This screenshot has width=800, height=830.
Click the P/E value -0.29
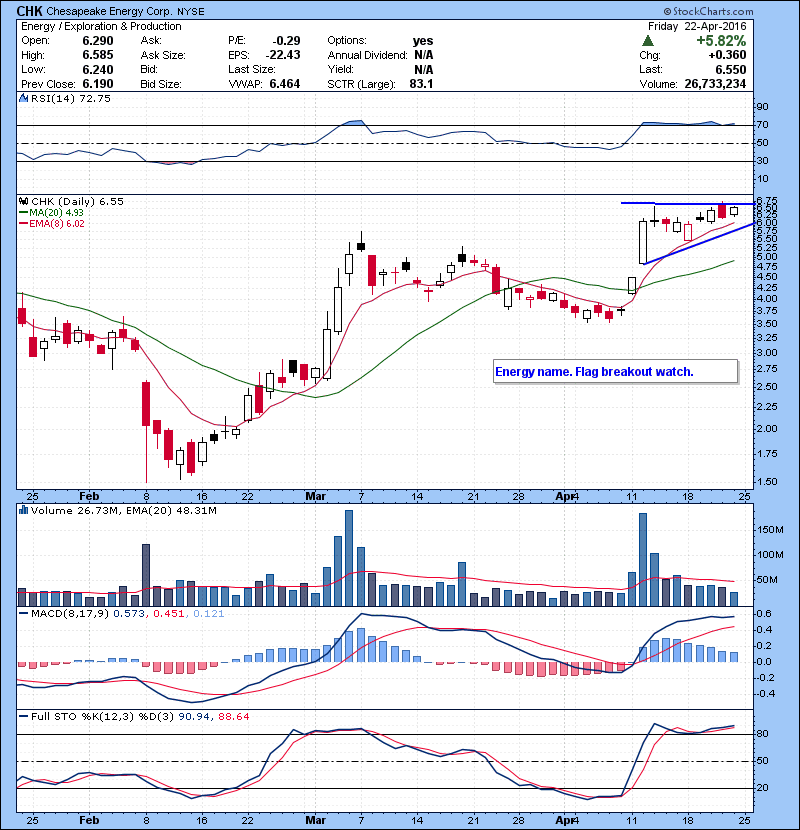pyautogui.click(x=286, y=41)
